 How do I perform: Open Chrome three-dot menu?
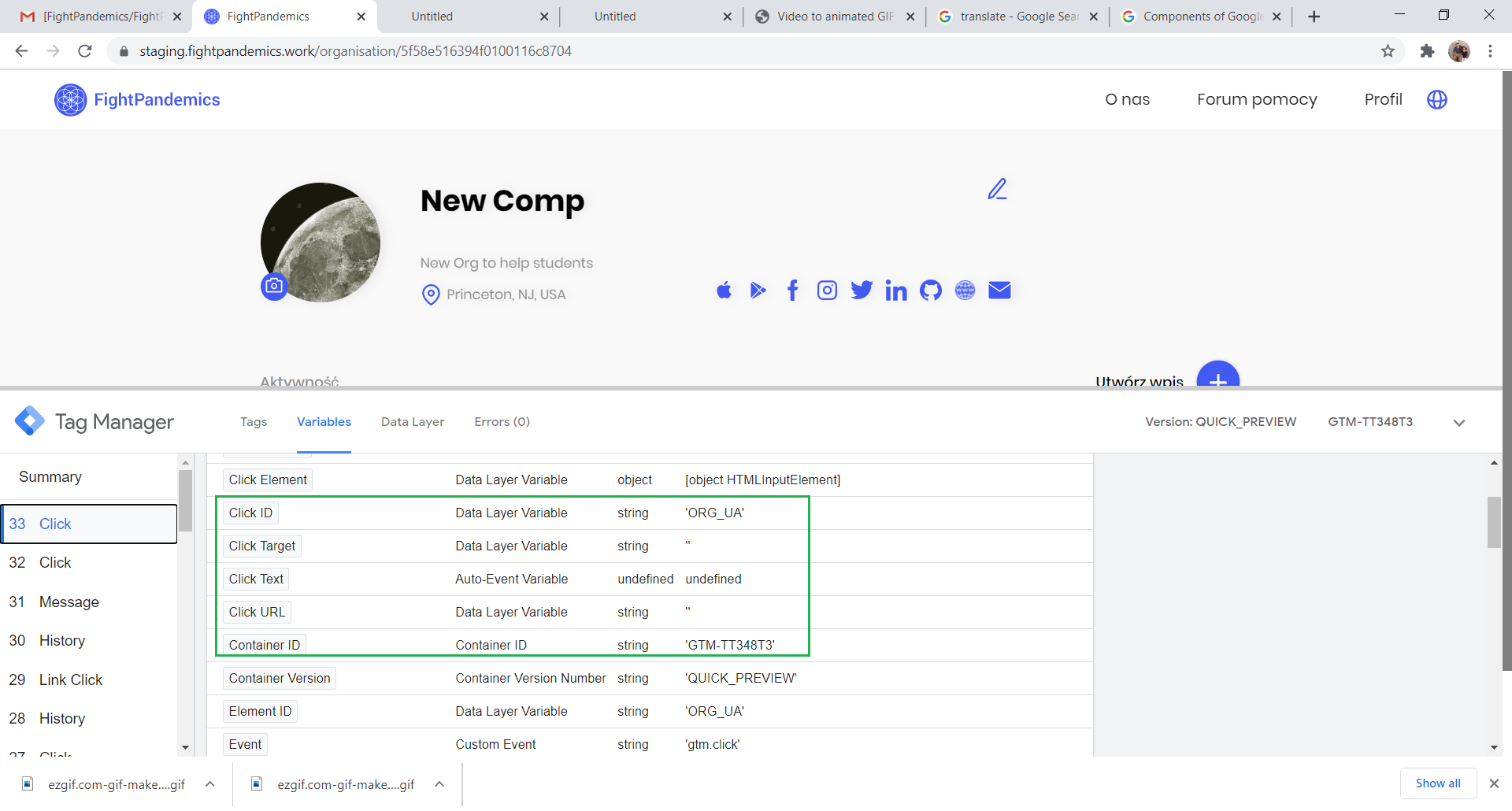pos(1490,51)
